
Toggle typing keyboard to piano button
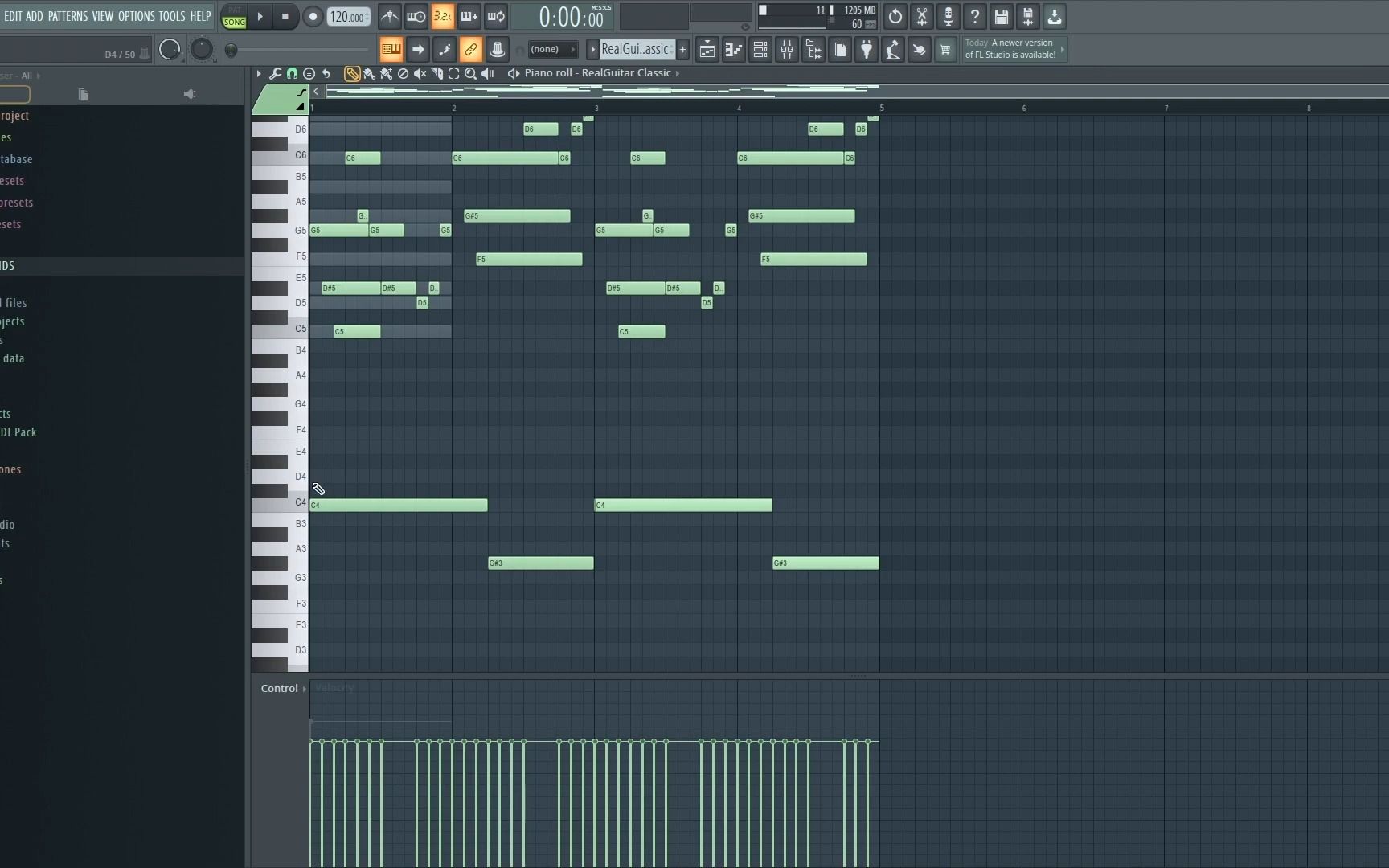tap(391, 50)
